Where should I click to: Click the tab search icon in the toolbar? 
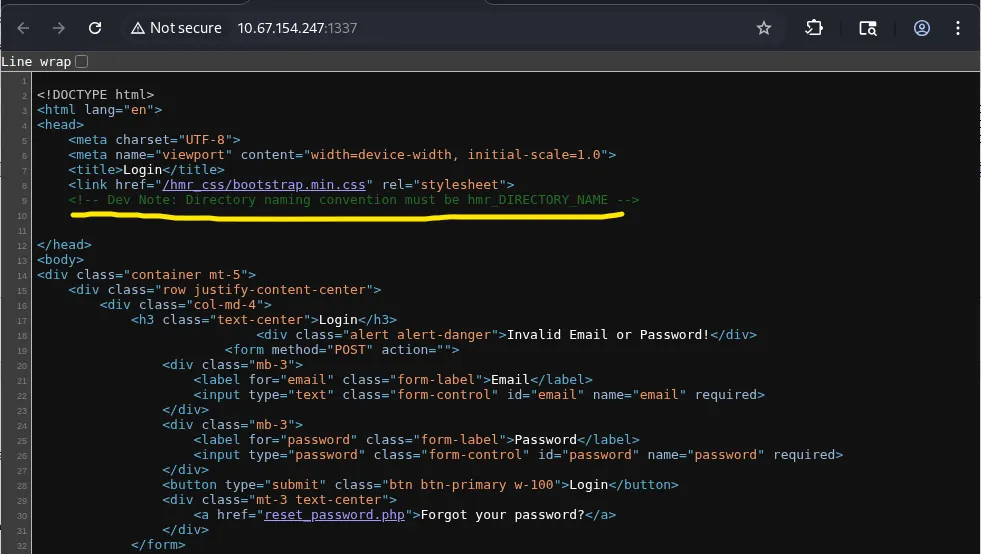pyautogui.click(x=868, y=28)
